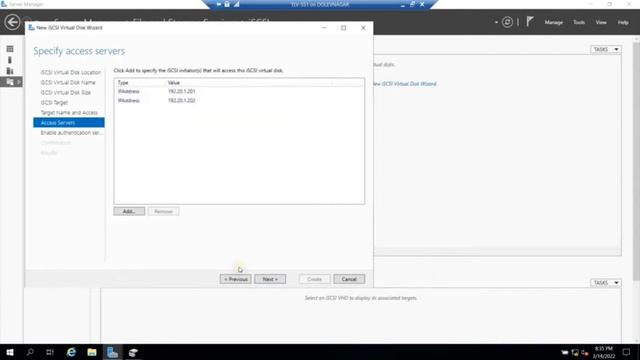Viewport: 640px width, 360px height.
Task: Open the Manage menu
Action: (553, 22)
